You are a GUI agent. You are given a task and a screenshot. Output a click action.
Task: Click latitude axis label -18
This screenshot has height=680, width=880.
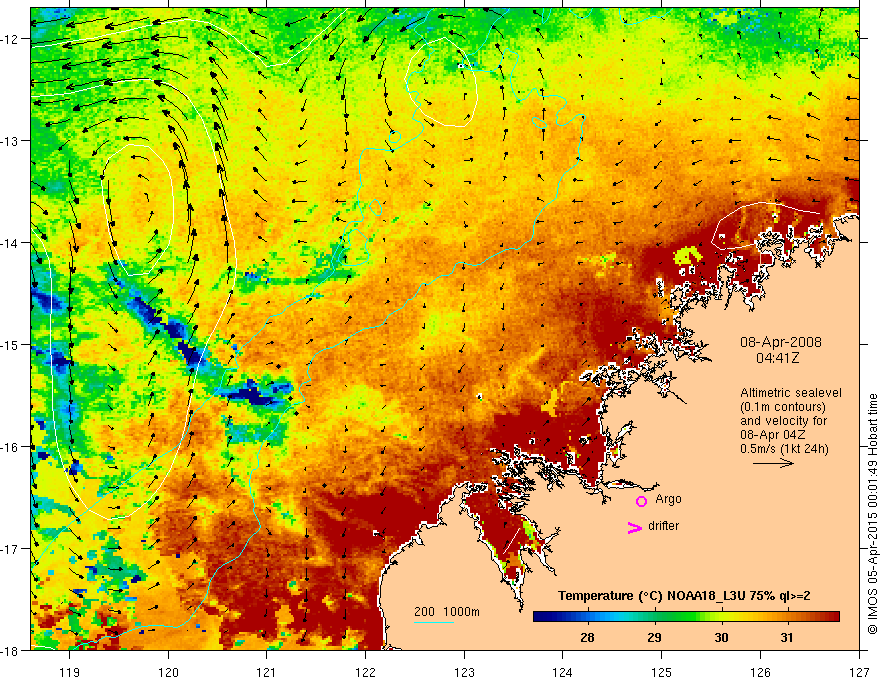[9, 650]
